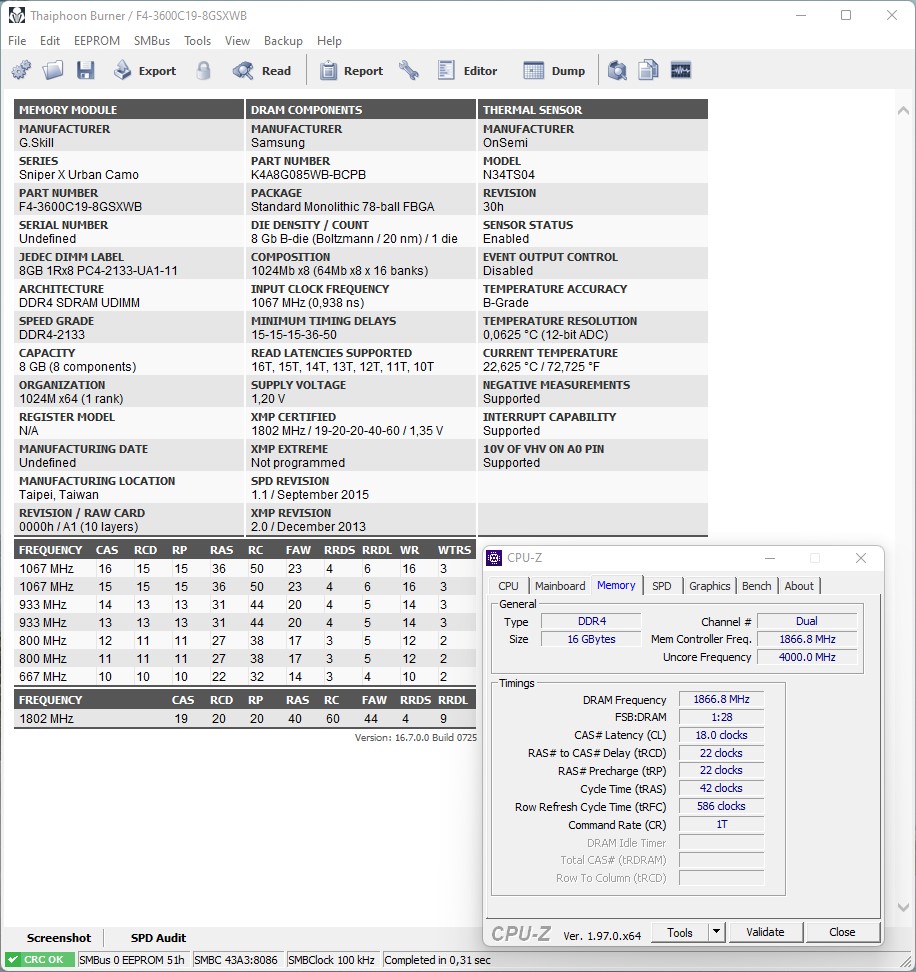Click 'SMBClock 100 kHz' status entry
916x972 pixels.
point(332,960)
